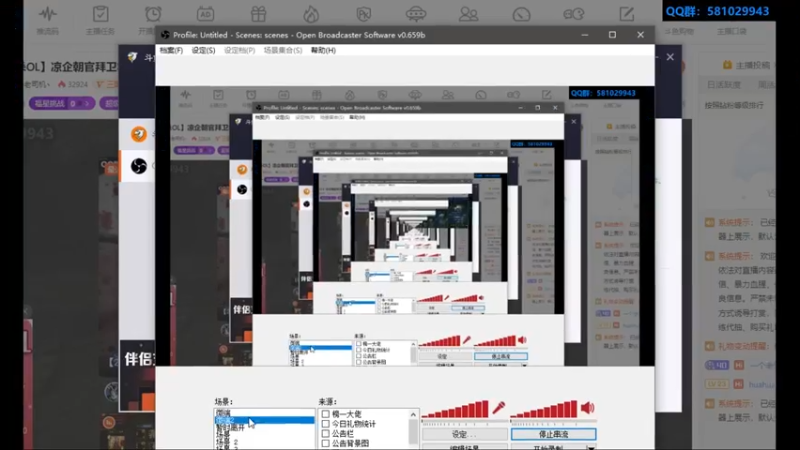The height and width of the screenshot is (450, 800).
Task: Adjust the desktop audio volume meter bars
Action: click(544, 410)
